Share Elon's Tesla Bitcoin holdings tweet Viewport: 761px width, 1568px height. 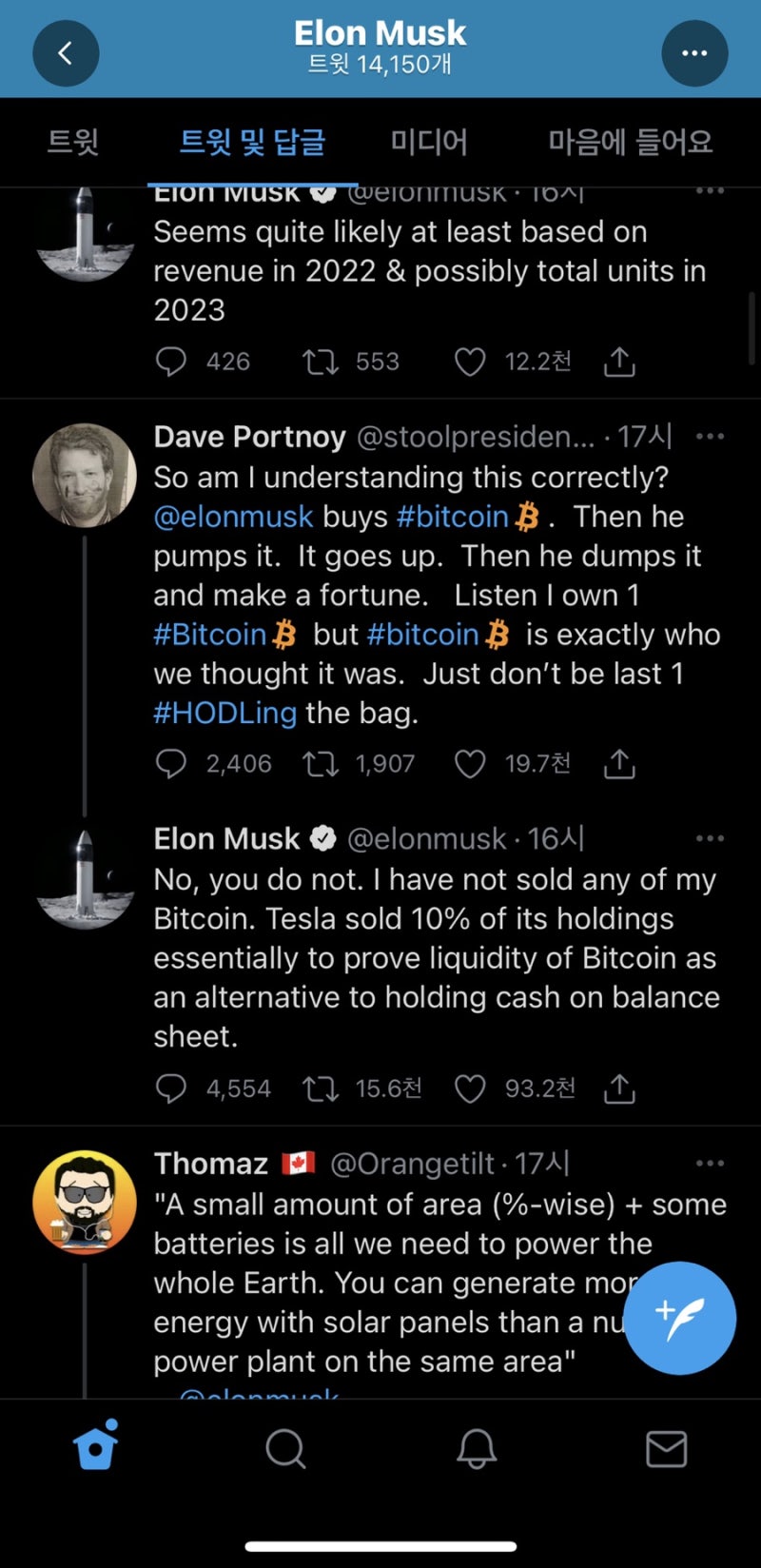coord(619,1088)
